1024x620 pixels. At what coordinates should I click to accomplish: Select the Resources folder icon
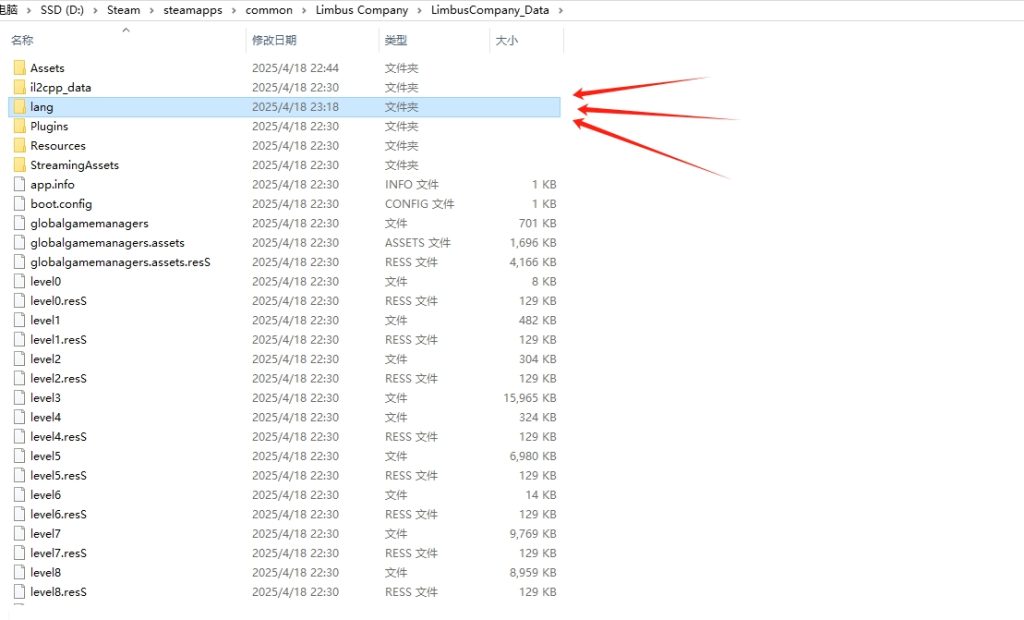tap(20, 146)
